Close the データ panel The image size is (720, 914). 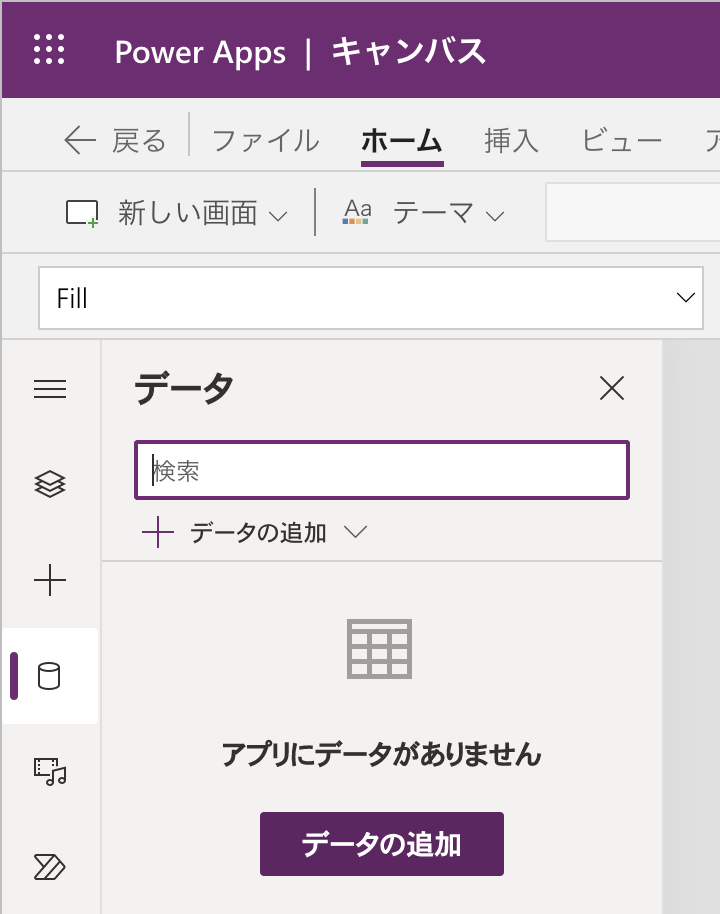pyautogui.click(x=611, y=388)
